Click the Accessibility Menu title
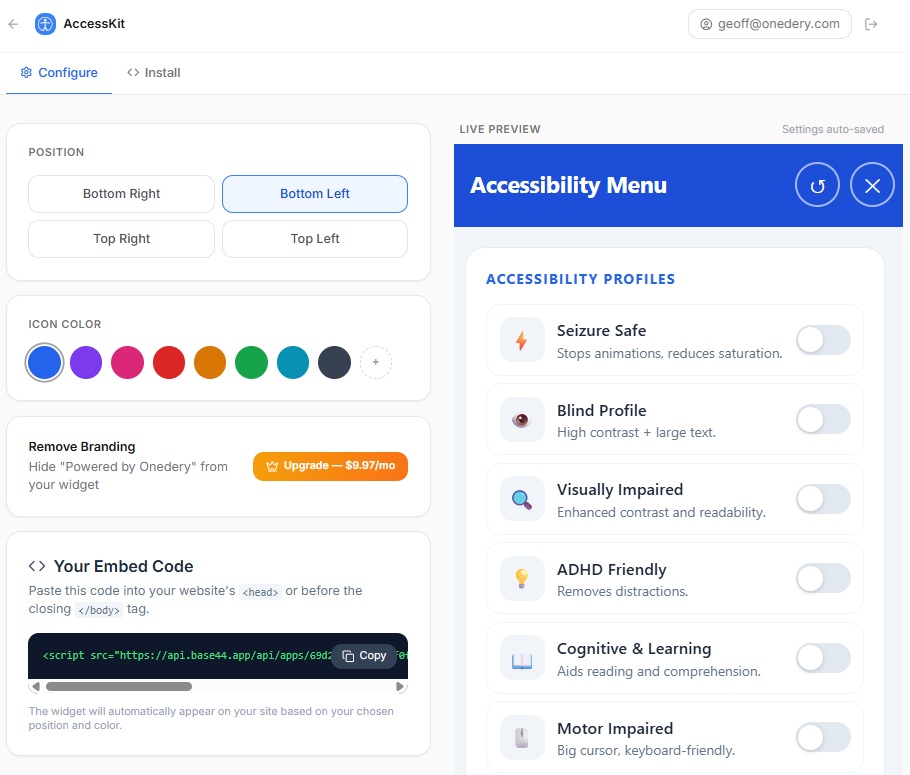Image resolution: width=910 pixels, height=775 pixels. 568,185
